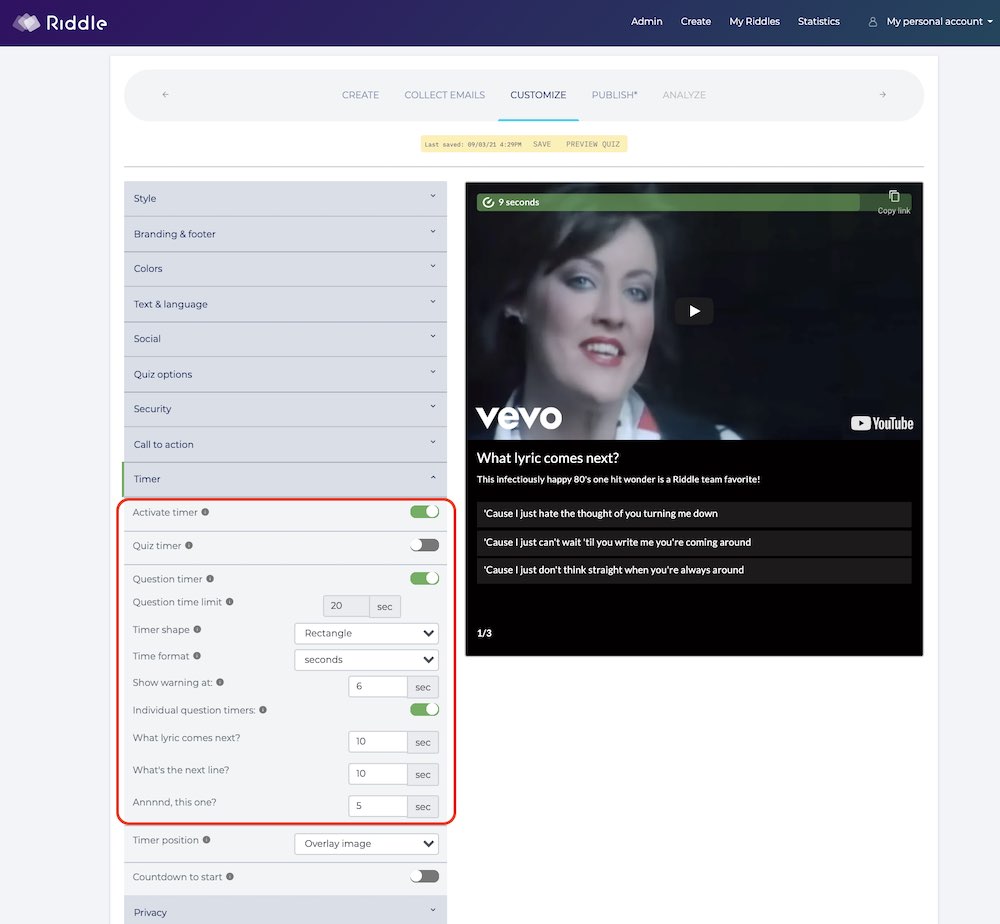This screenshot has width=1000, height=924.
Task: Expand the Text & language section
Action: [285, 304]
